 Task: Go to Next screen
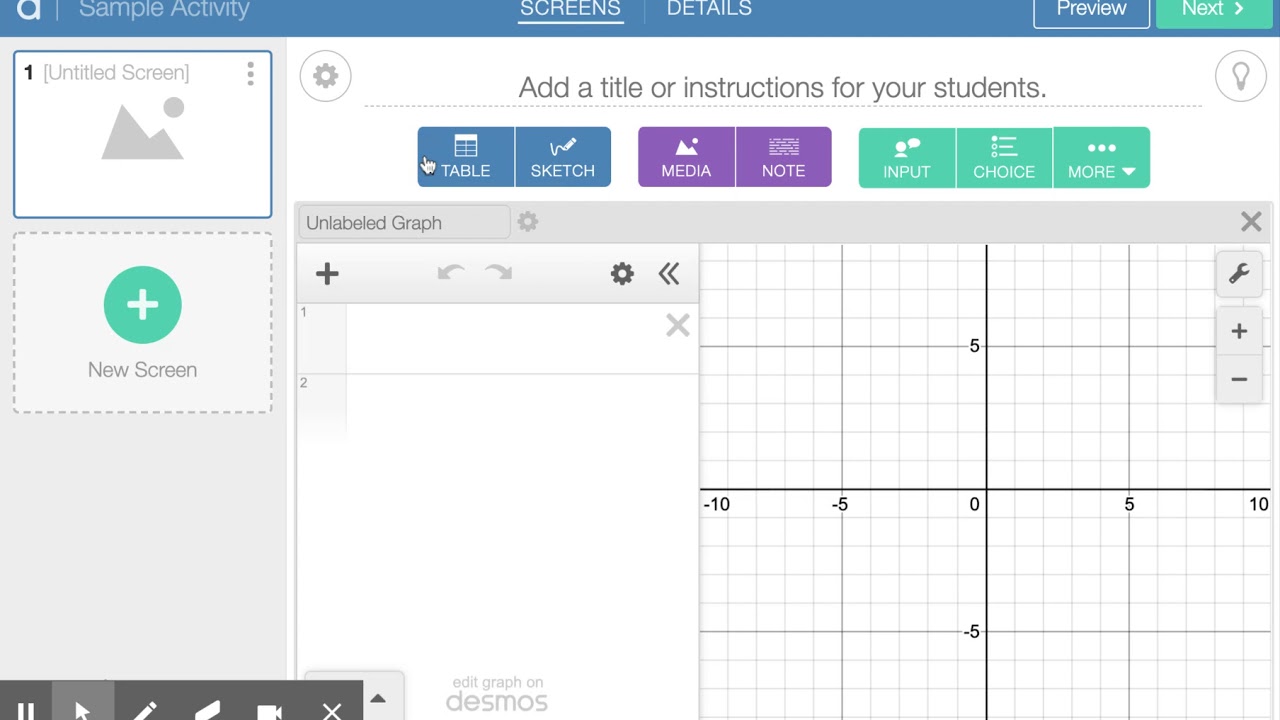pos(1213,10)
